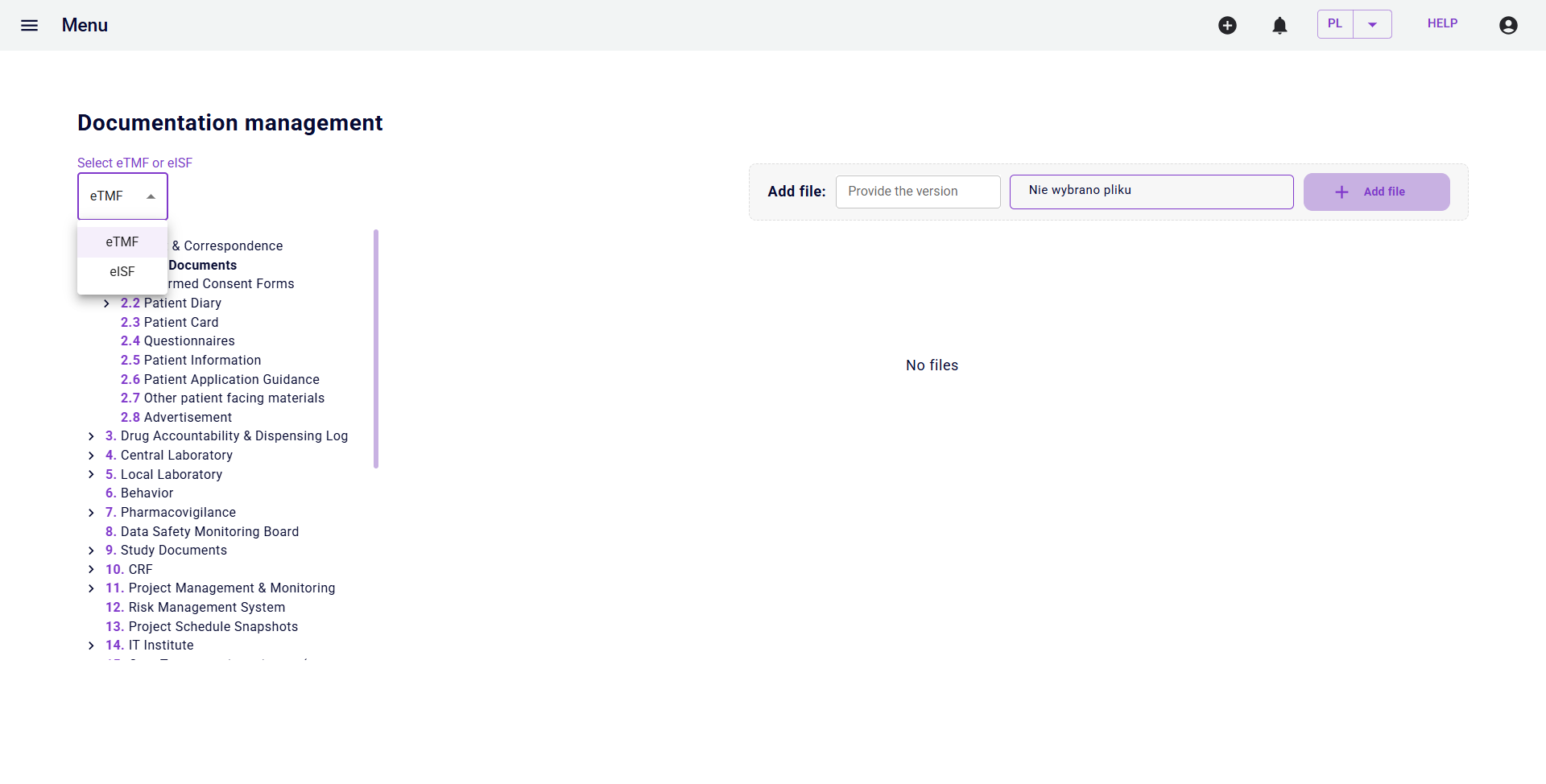Click the file chooser field

1151,192
